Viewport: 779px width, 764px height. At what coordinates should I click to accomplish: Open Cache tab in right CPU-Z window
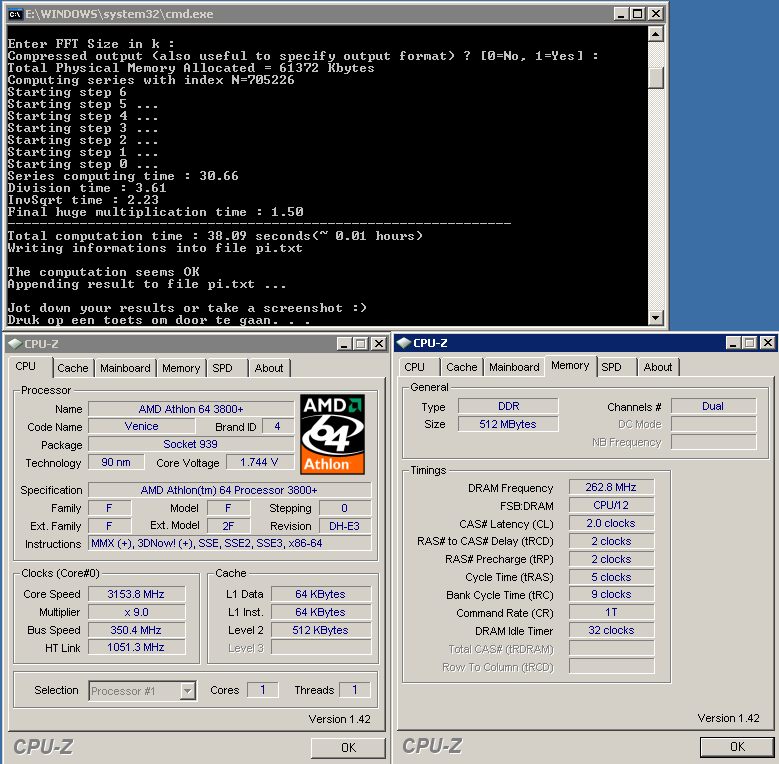click(x=462, y=367)
